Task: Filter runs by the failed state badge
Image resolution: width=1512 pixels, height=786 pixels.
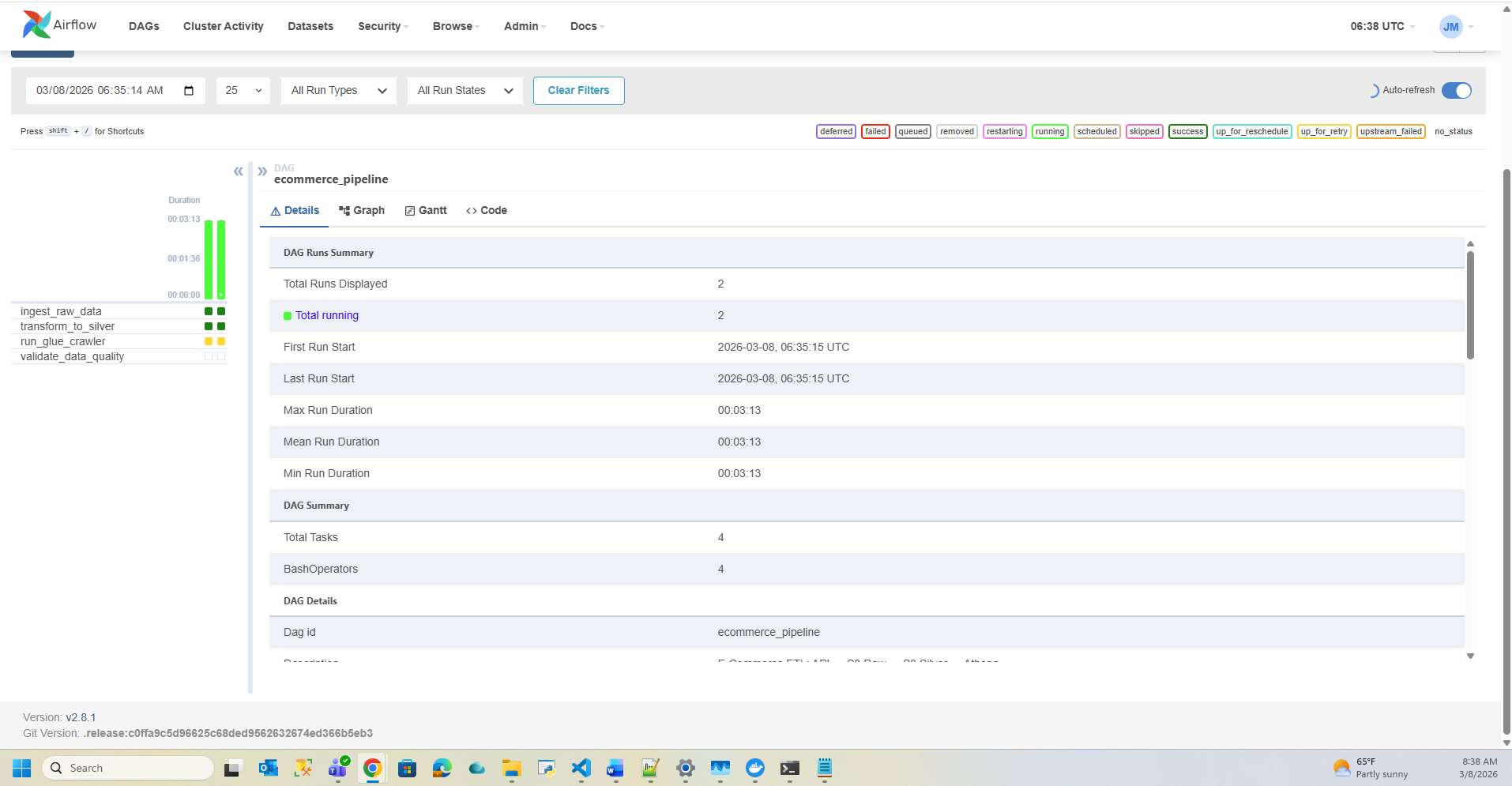Action: (x=874, y=131)
